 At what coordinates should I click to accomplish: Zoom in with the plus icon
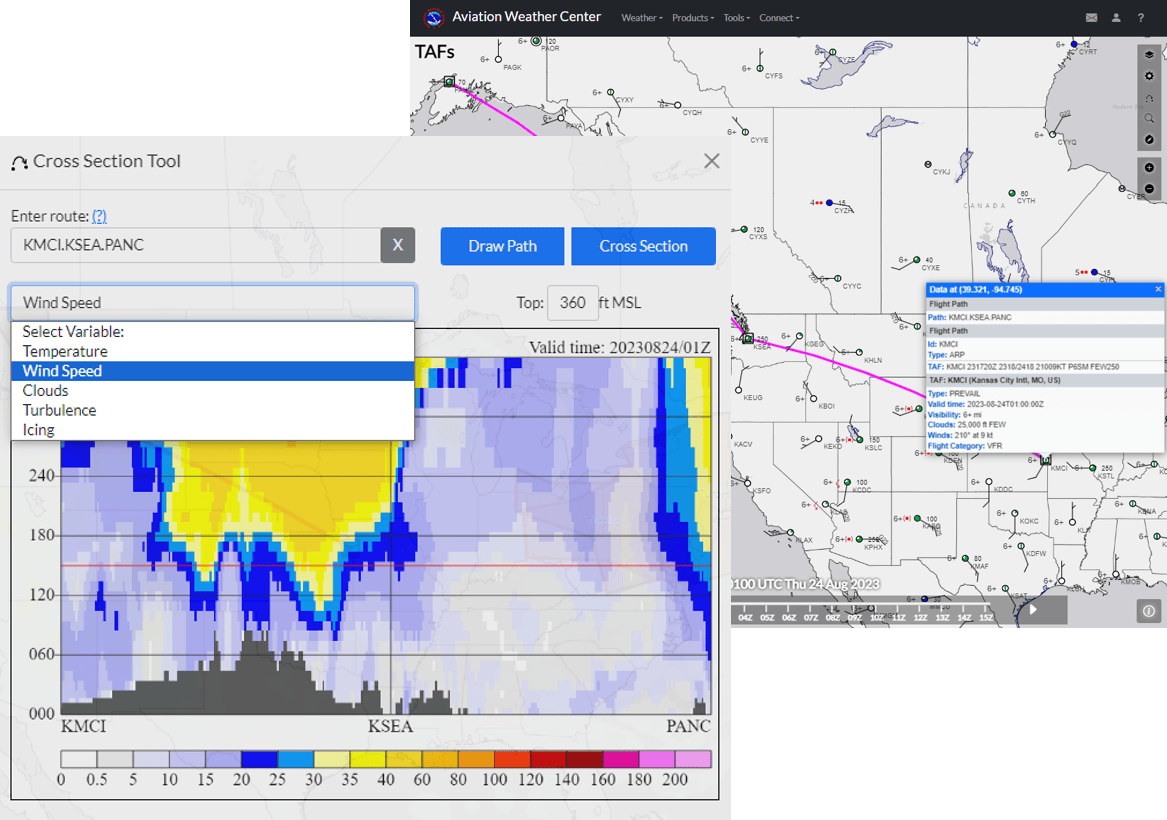click(1149, 168)
